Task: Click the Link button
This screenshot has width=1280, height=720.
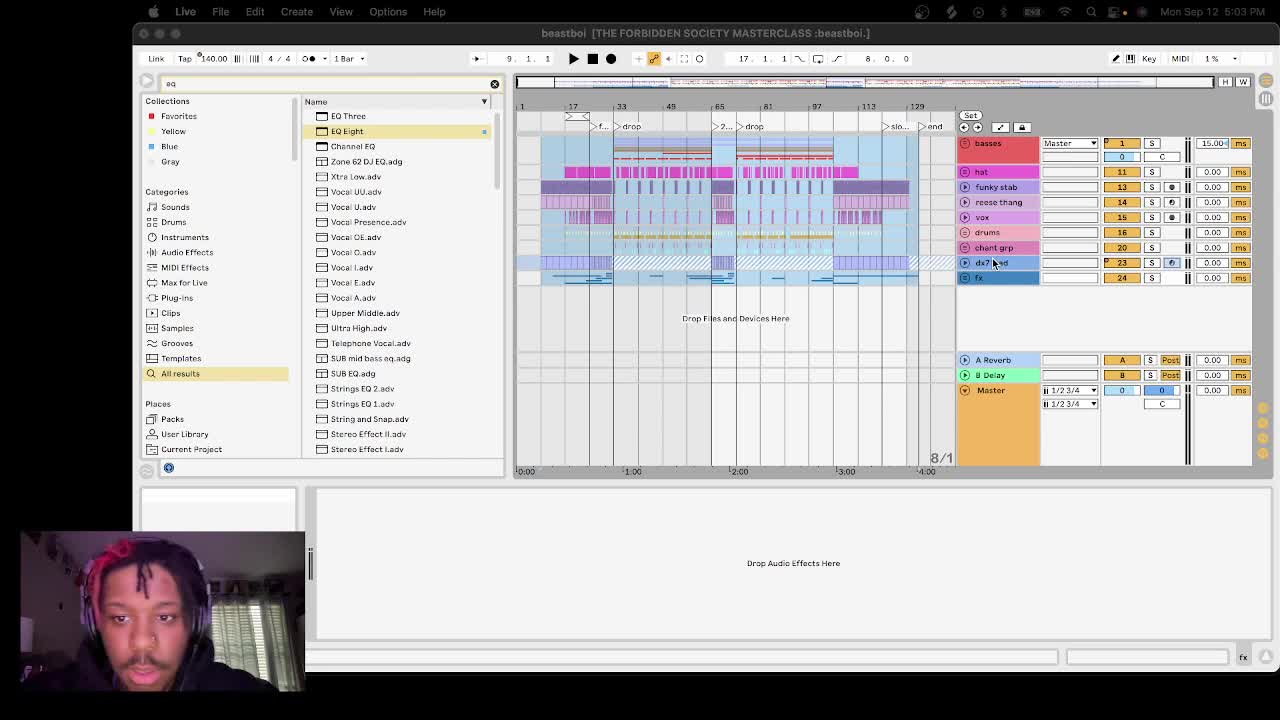Action: tap(157, 58)
